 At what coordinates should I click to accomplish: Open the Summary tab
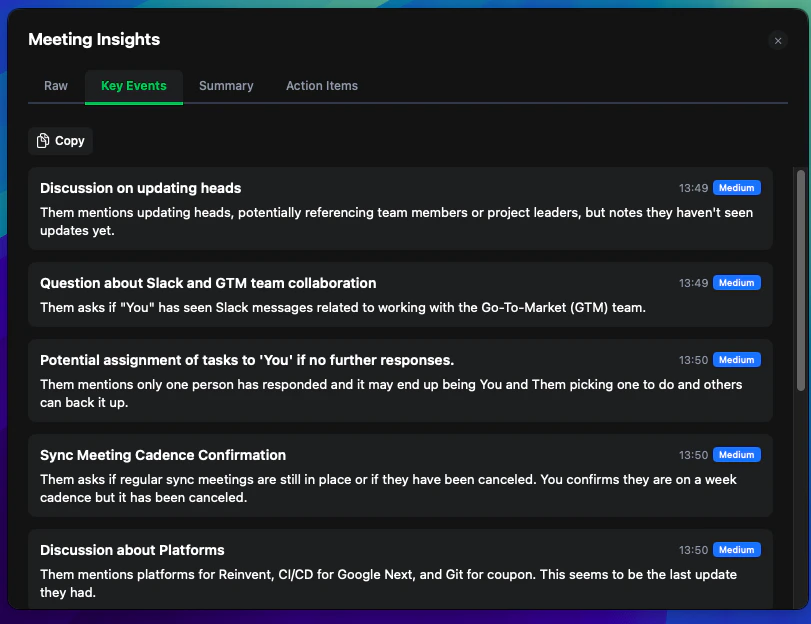point(225,86)
